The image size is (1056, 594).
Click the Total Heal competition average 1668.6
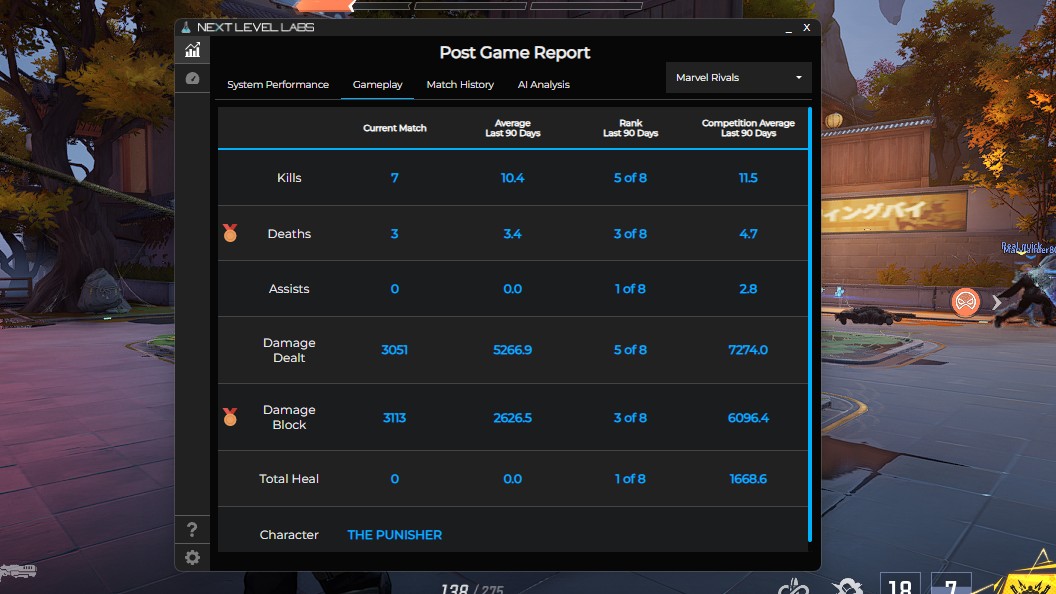point(748,479)
